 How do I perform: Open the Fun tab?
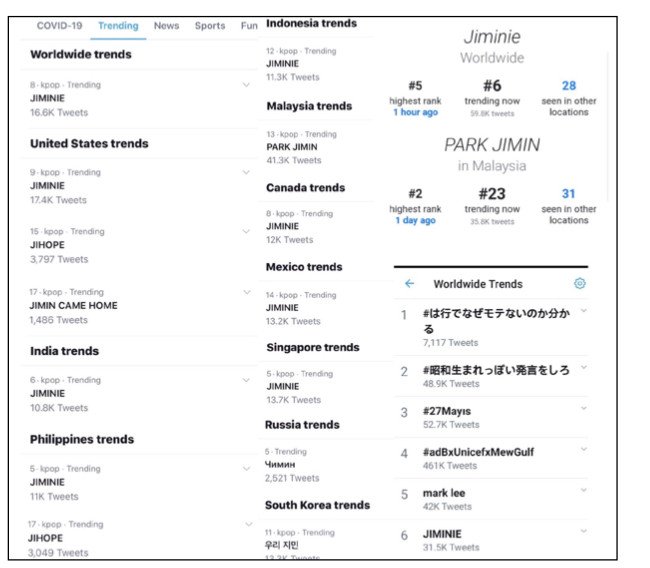249,26
